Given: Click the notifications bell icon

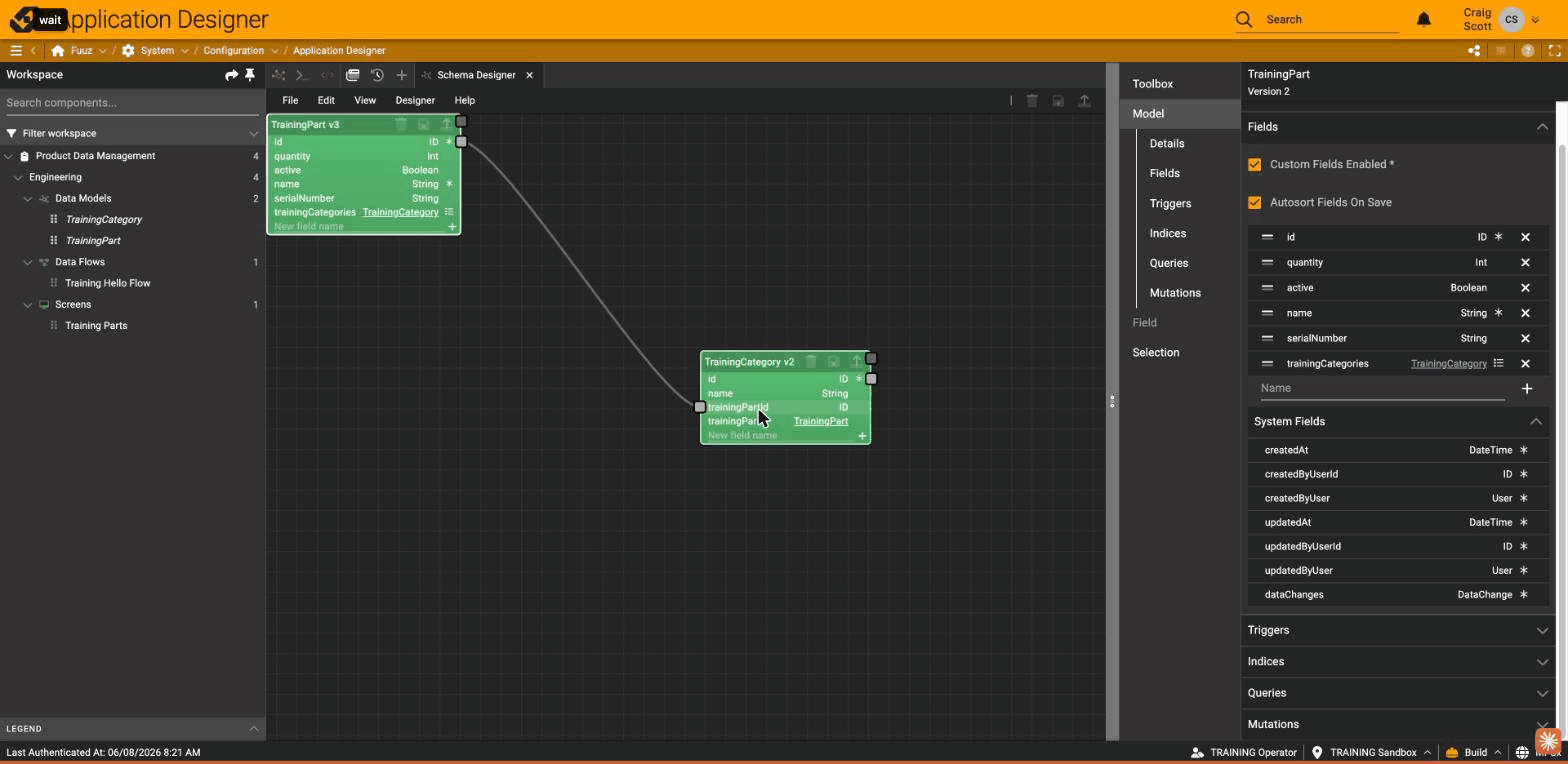Looking at the screenshot, I should coord(1424,19).
